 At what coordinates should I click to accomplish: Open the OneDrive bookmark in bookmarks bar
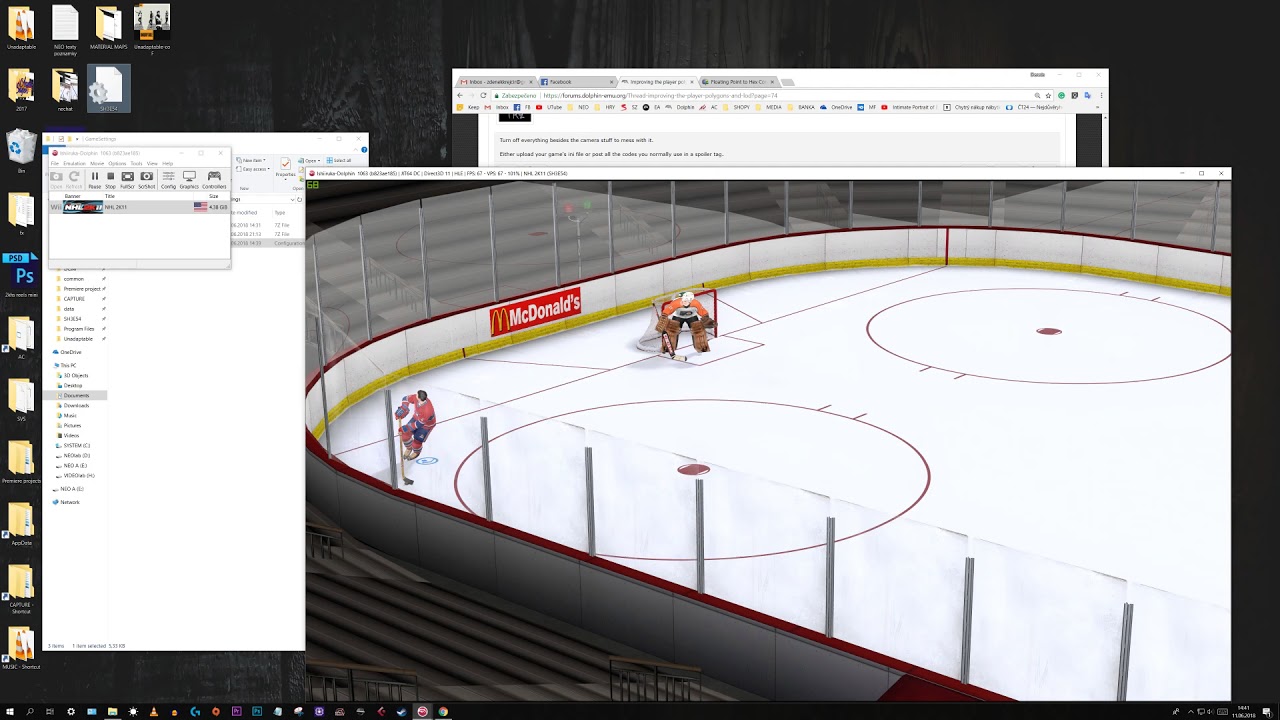click(836, 107)
